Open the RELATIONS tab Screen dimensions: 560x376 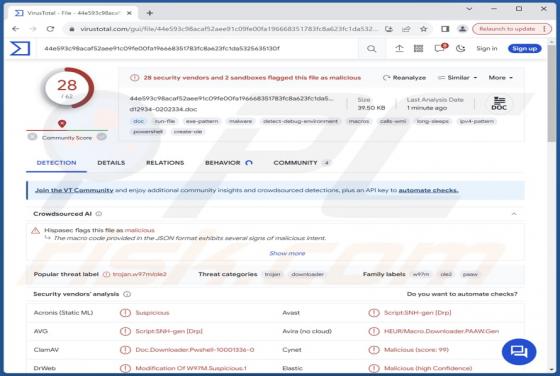pyautogui.click(x=165, y=163)
